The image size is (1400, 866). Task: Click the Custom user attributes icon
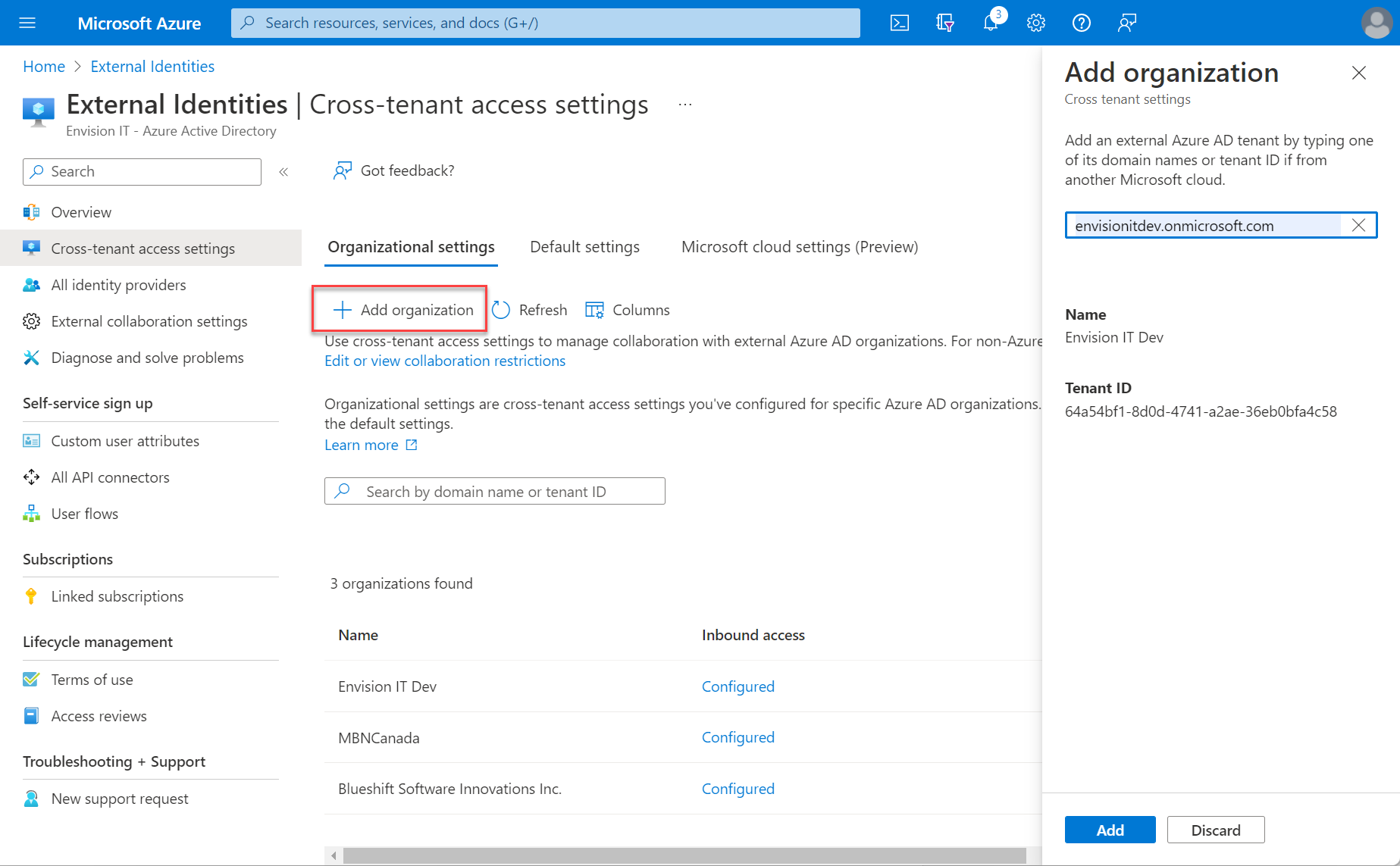click(x=31, y=441)
